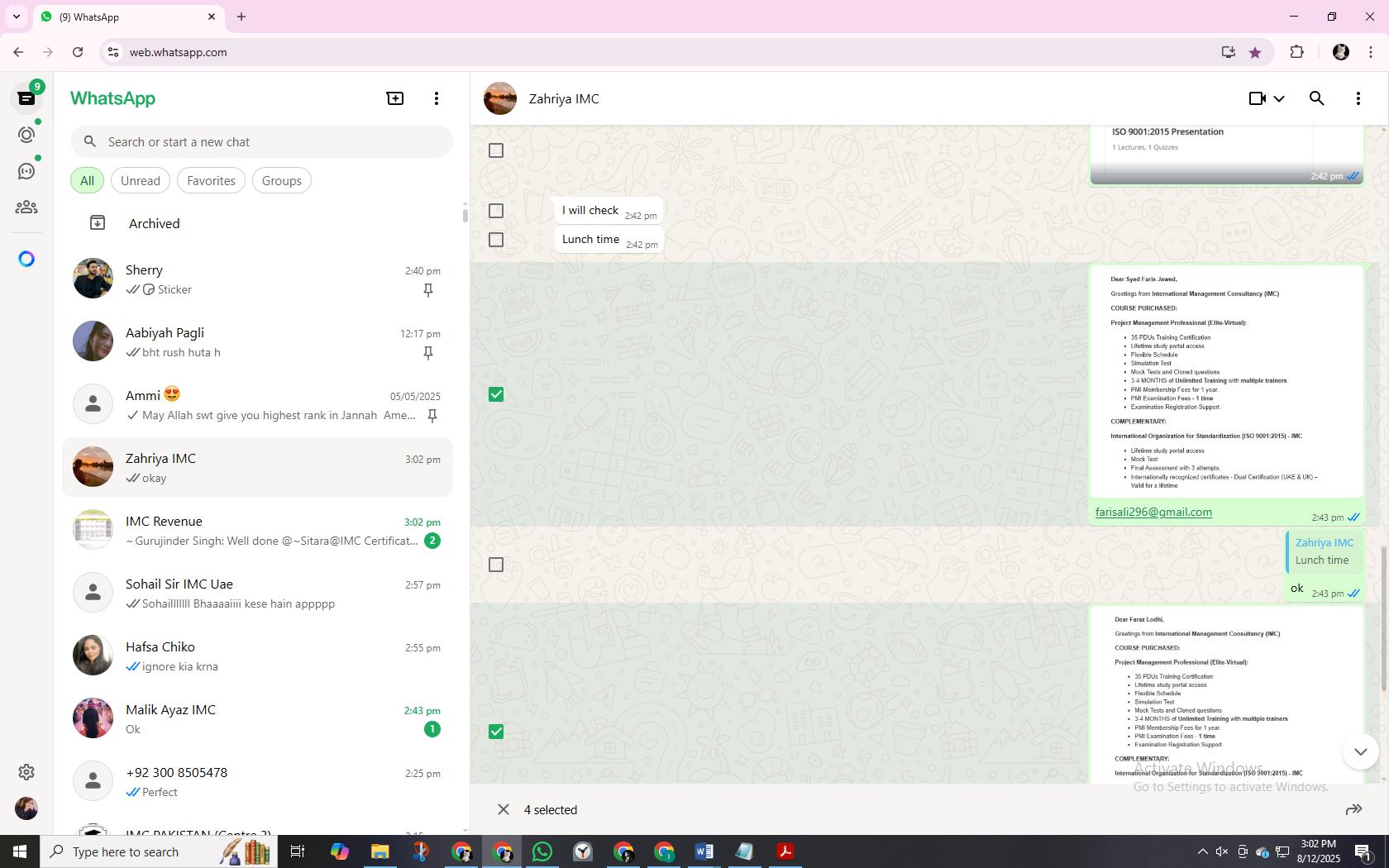Open the Sohail Sir IMC Uae chat

[x=258, y=592]
